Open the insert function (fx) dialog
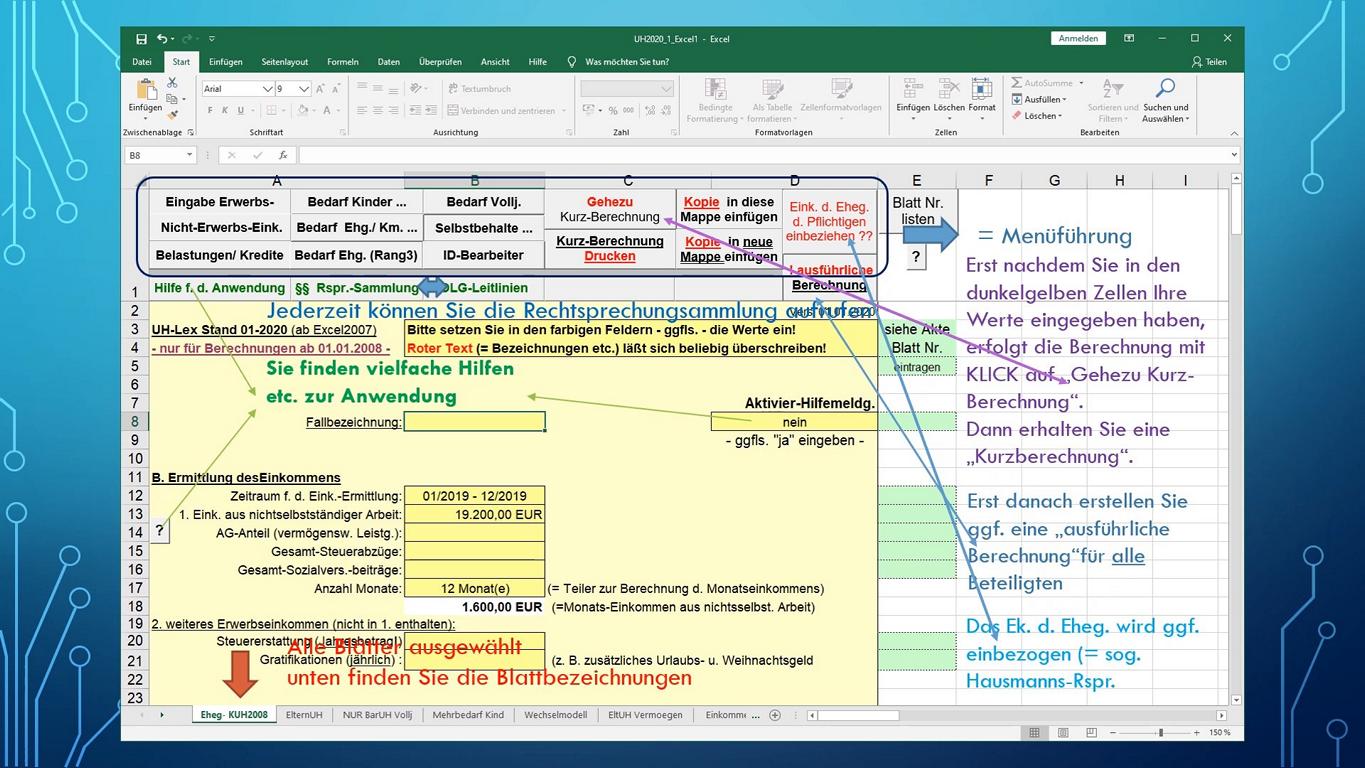The width and height of the screenshot is (1365, 768). click(283, 155)
